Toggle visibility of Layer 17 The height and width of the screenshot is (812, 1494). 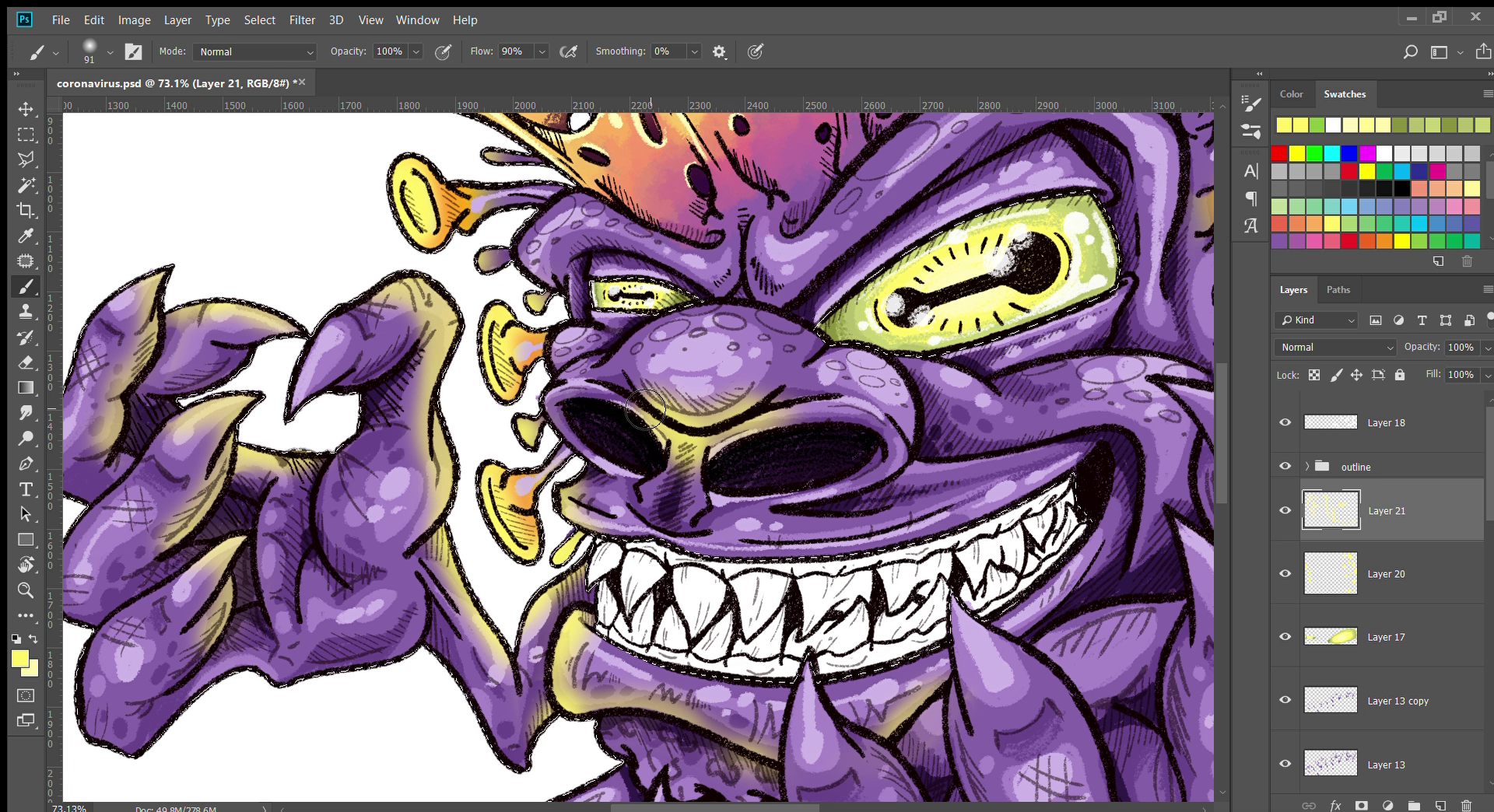pyautogui.click(x=1285, y=636)
